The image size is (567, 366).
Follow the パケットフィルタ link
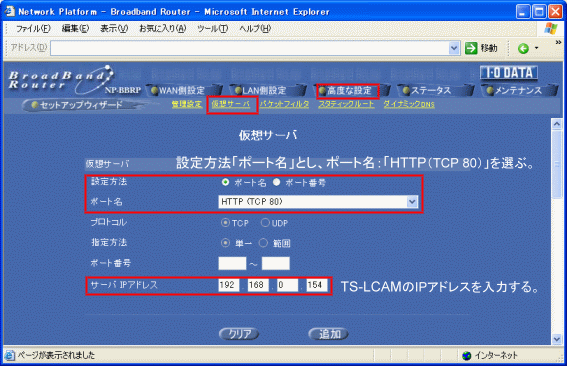[x=284, y=104]
